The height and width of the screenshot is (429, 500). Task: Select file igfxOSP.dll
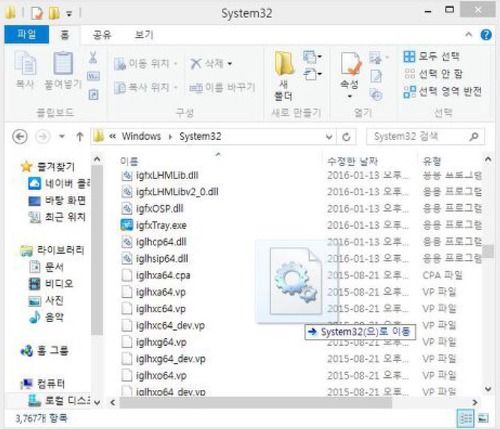click(x=152, y=209)
